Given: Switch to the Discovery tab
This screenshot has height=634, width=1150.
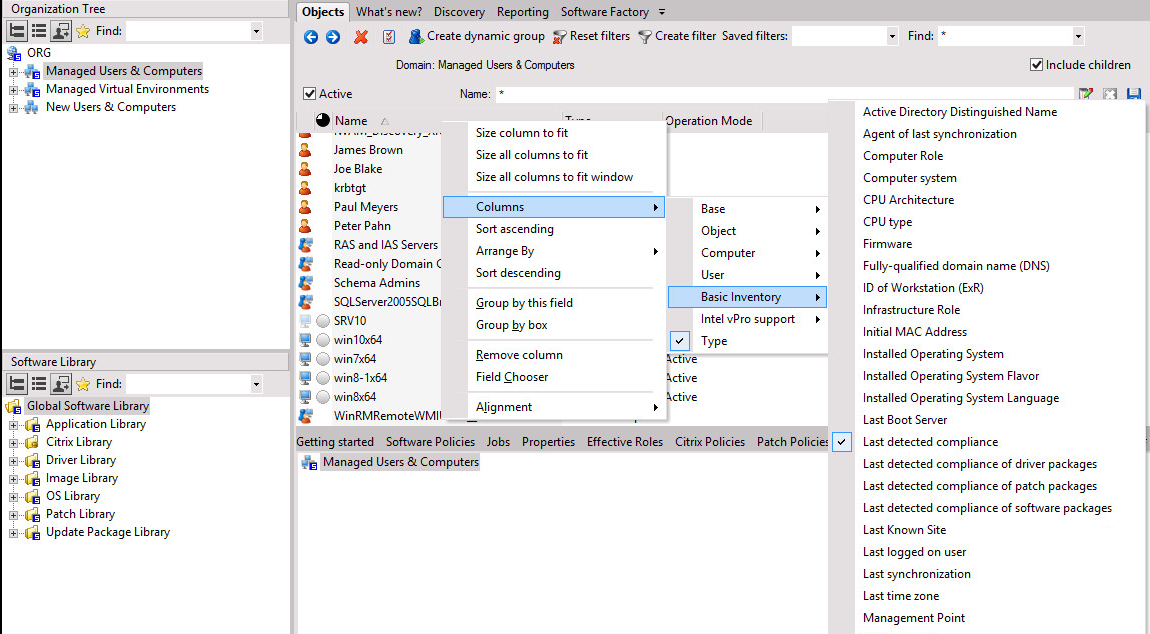Looking at the screenshot, I should 460,12.
